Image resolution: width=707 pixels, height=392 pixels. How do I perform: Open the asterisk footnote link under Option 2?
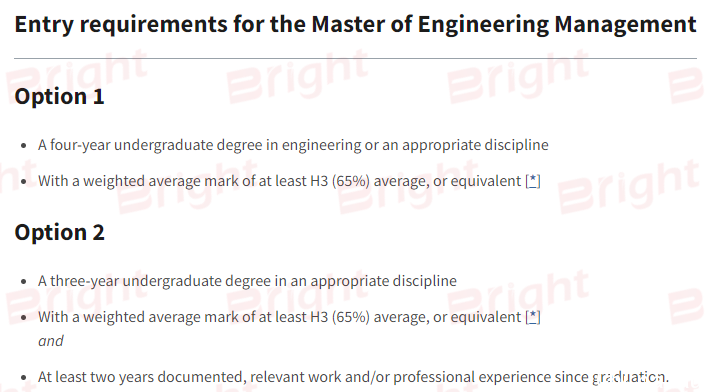(533, 317)
